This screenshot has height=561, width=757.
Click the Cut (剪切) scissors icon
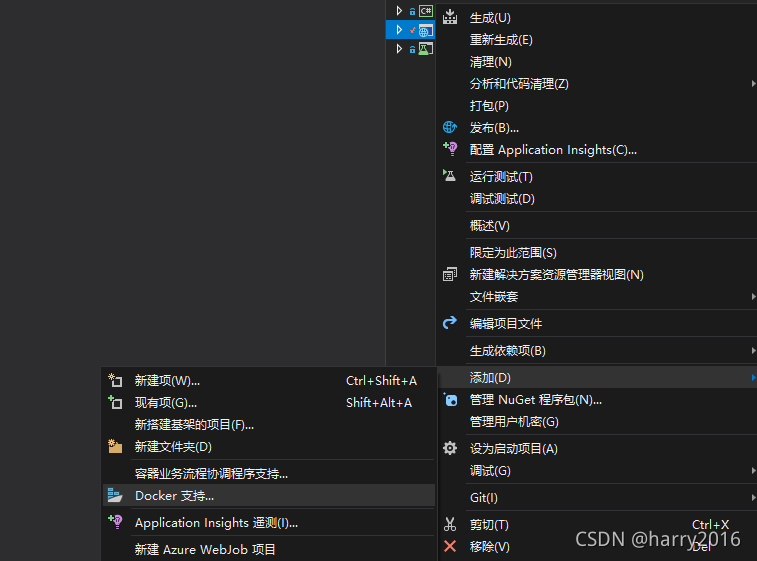[x=450, y=524]
